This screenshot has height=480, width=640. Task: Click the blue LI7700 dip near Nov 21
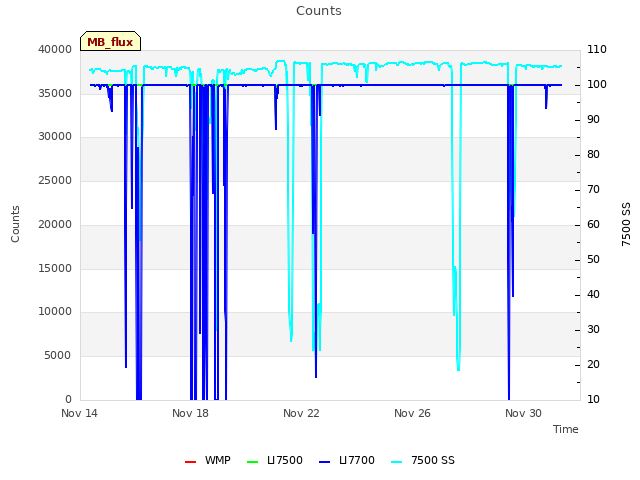276,128
